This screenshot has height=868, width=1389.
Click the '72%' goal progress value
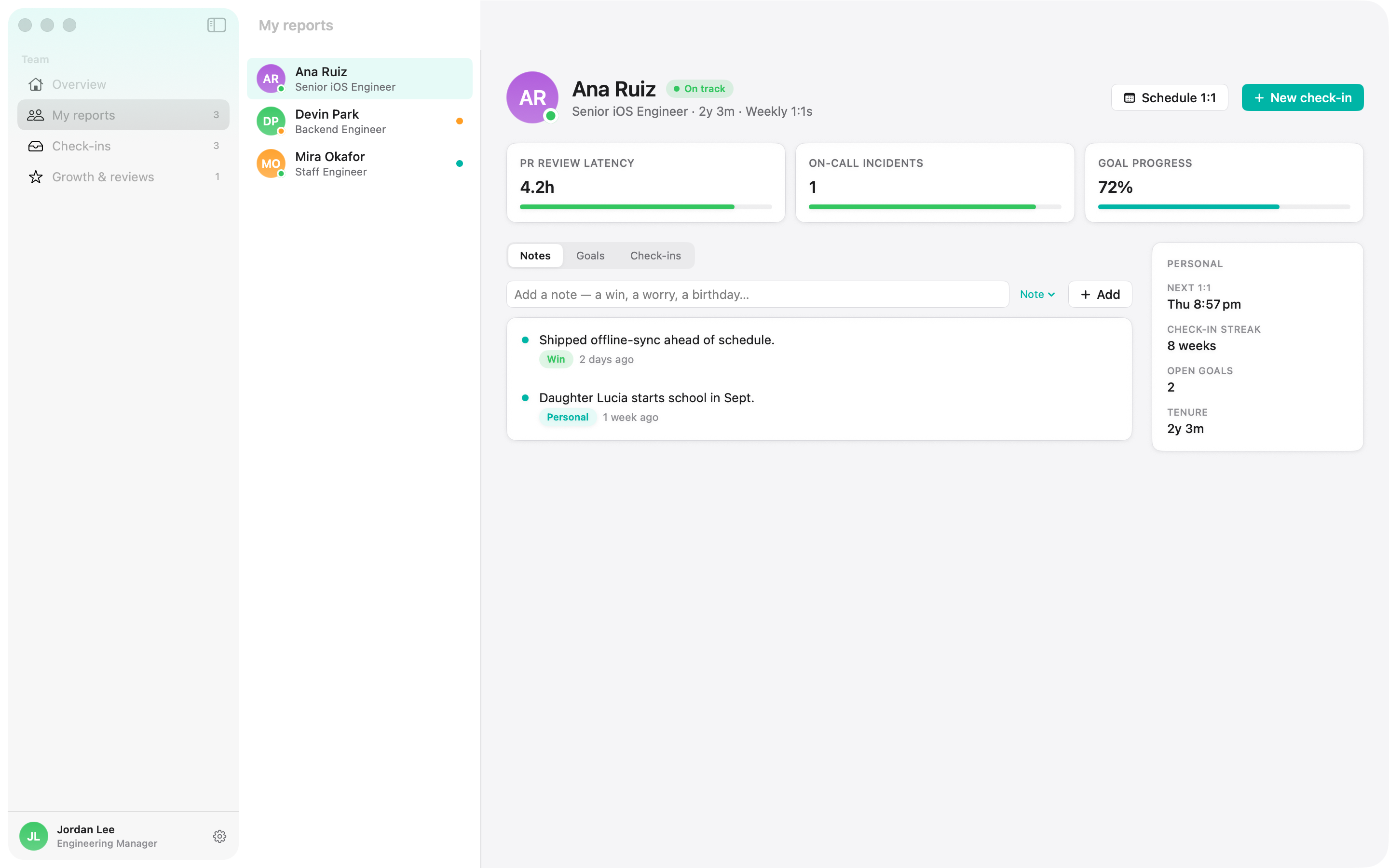tap(1115, 187)
